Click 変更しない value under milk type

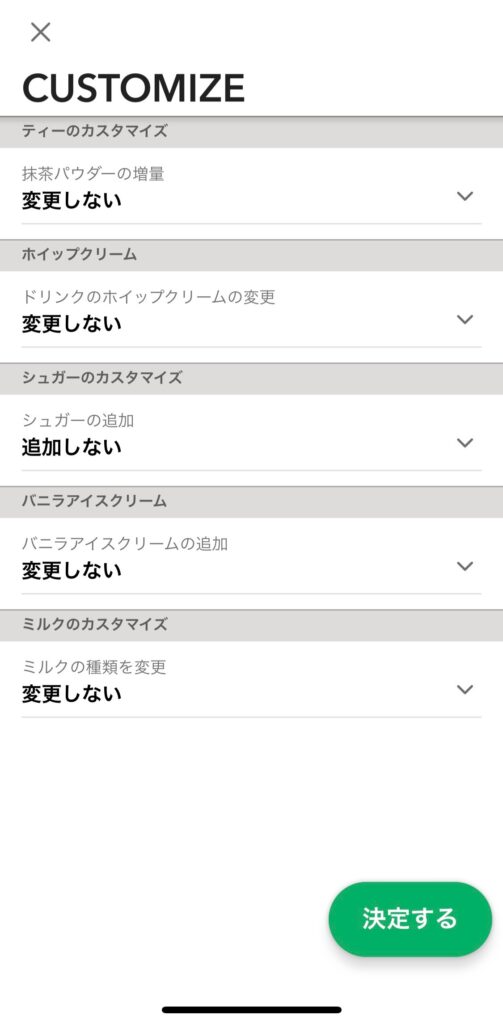tap(72, 694)
